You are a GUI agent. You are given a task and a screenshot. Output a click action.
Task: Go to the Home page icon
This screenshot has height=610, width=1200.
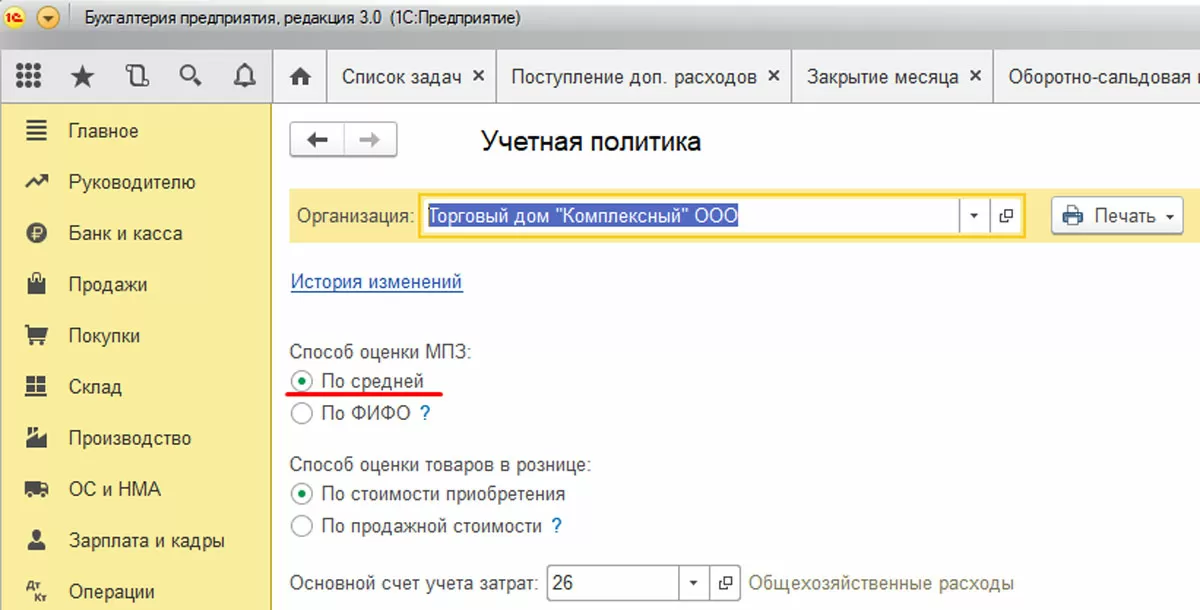point(298,77)
